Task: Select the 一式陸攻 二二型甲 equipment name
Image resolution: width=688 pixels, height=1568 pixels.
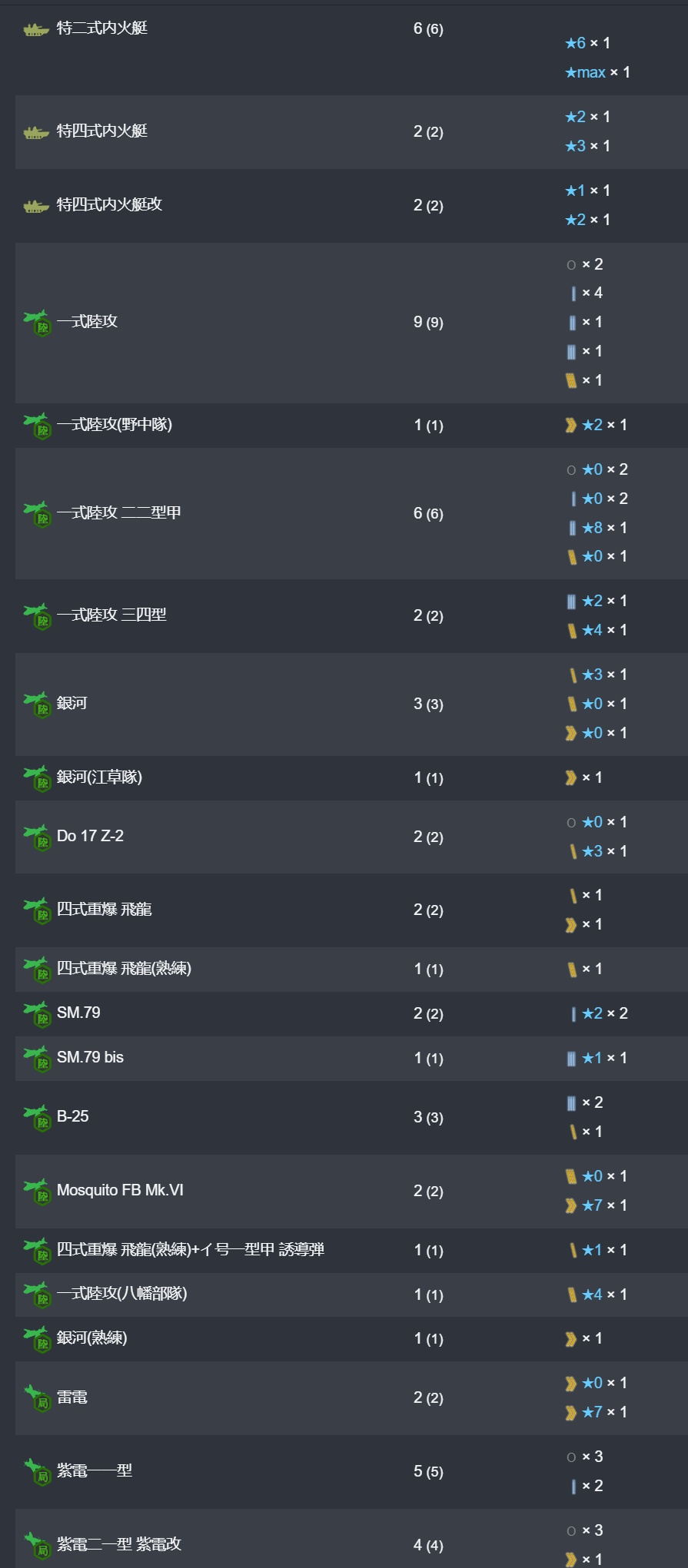Action: (x=119, y=512)
